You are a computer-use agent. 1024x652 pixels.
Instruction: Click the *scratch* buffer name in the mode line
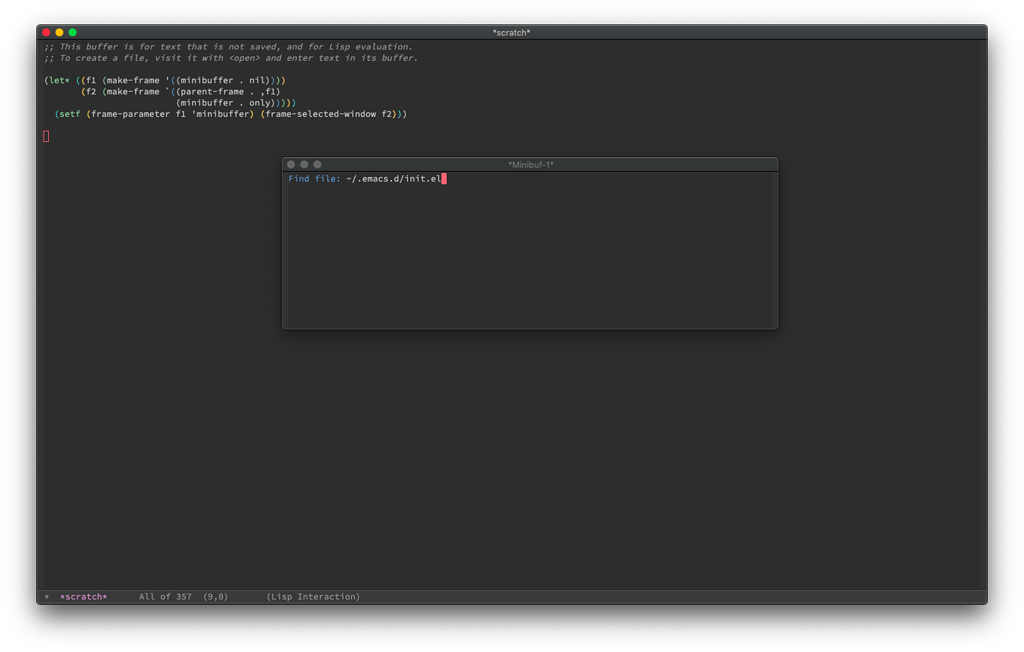tap(83, 596)
